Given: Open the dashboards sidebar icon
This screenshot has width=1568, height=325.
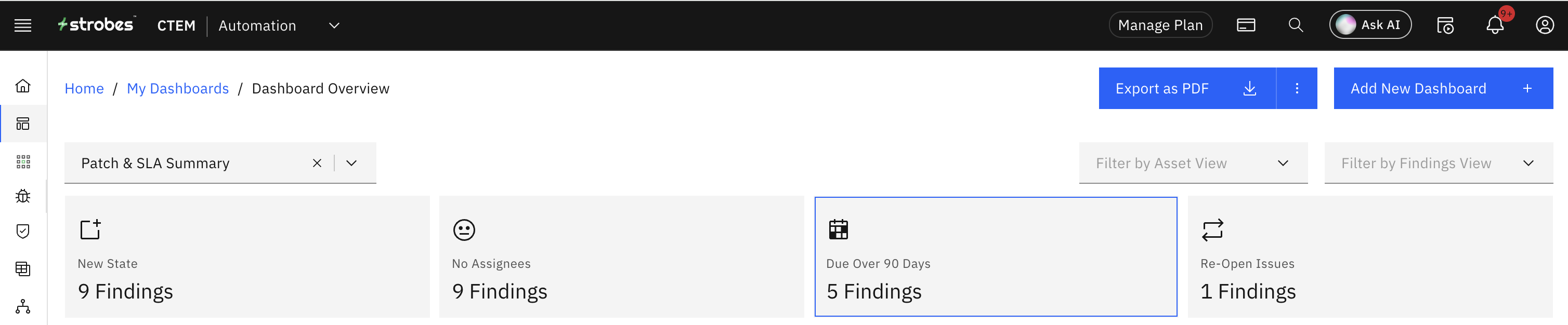Looking at the screenshot, I should [x=22, y=124].
